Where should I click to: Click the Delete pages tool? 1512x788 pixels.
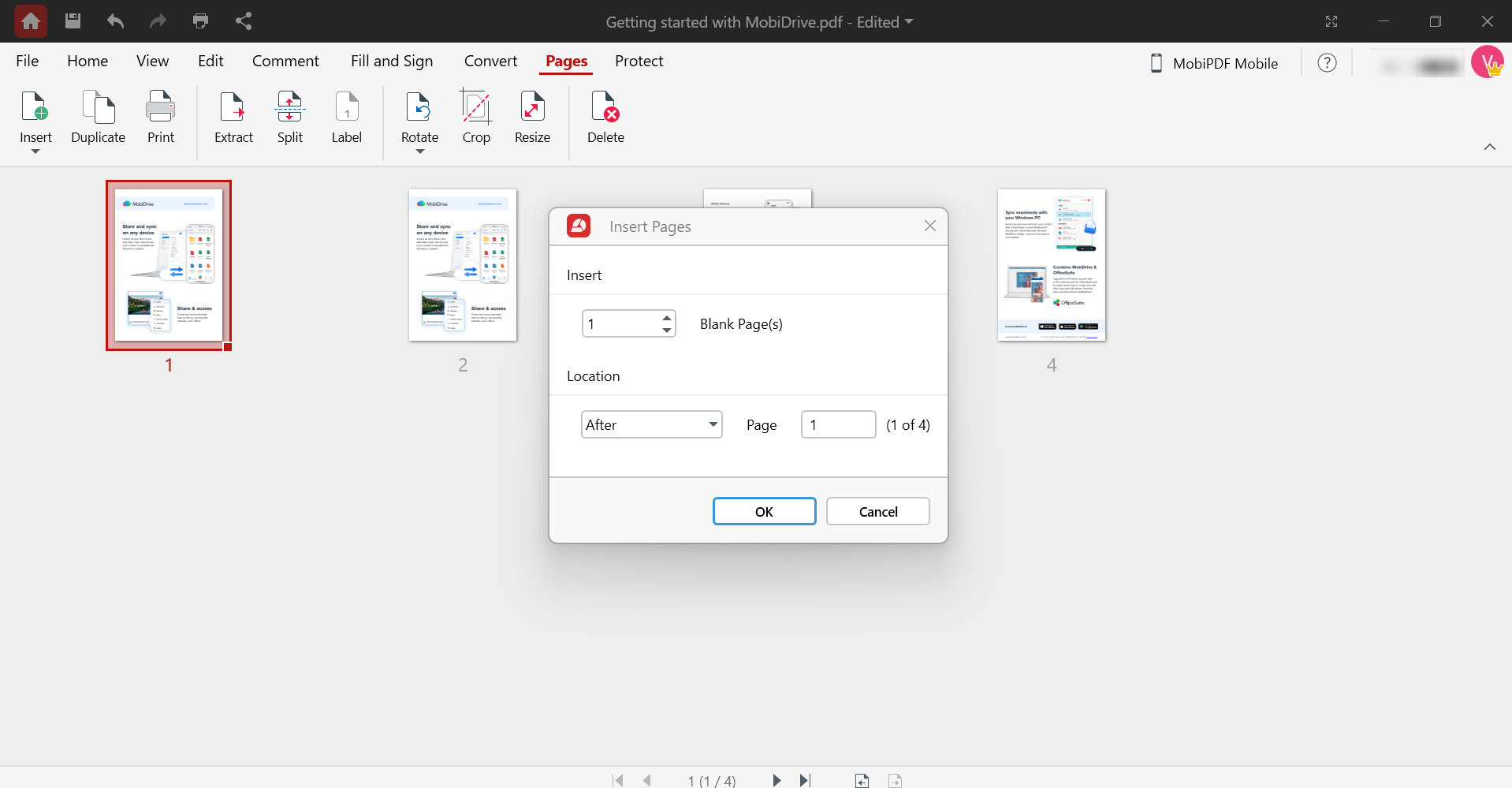click(605, 118)
